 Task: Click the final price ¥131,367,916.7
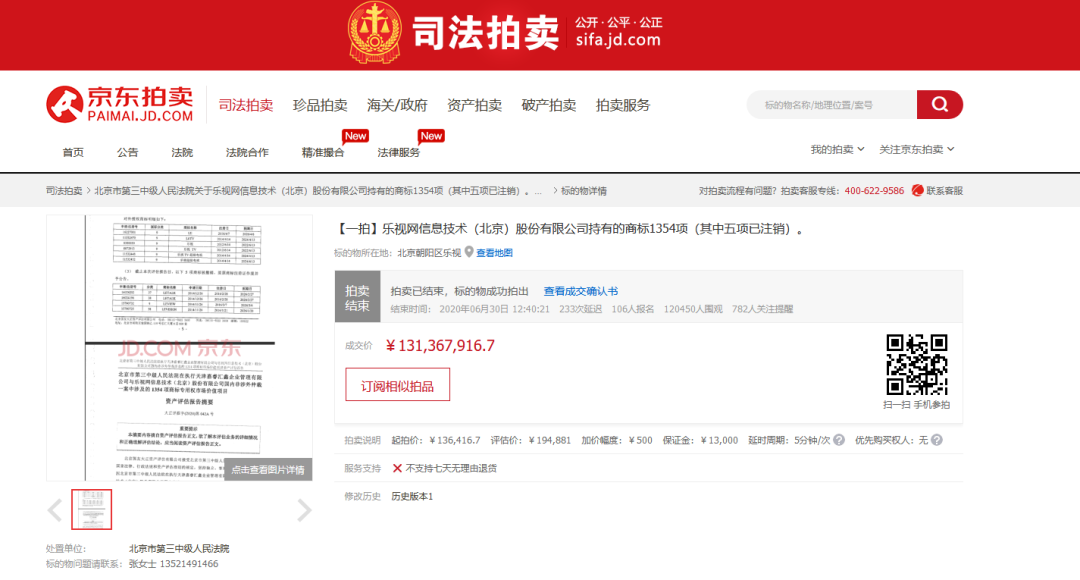(x=440, y=346)
